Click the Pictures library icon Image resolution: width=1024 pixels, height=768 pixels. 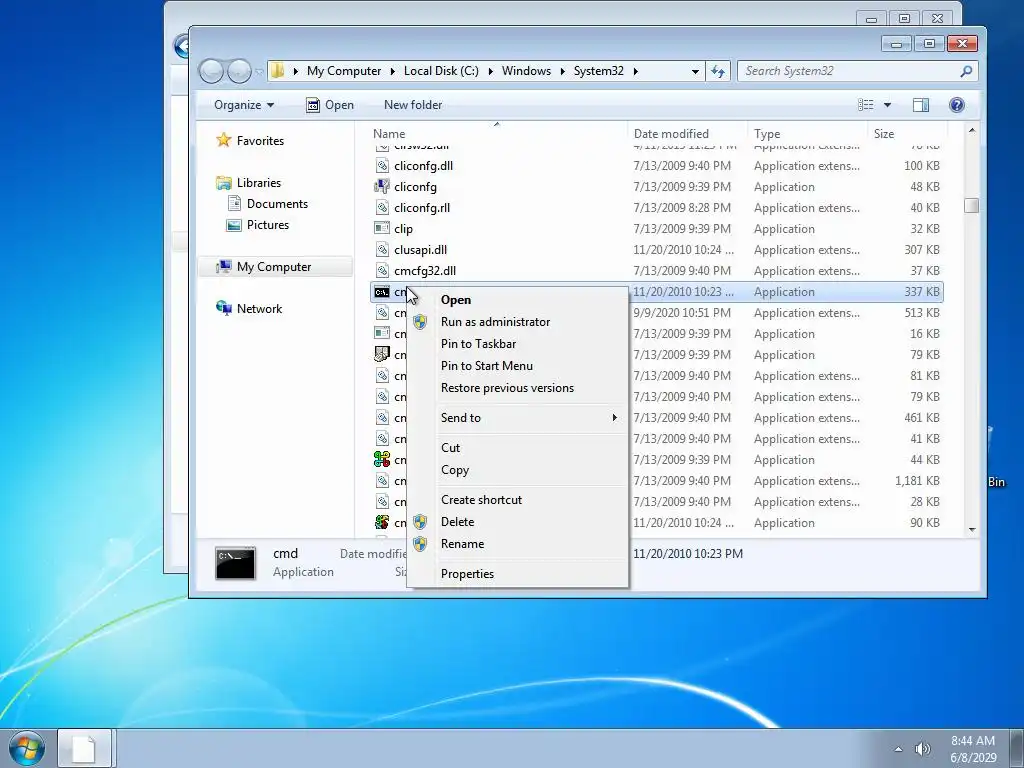pos(234,225)
